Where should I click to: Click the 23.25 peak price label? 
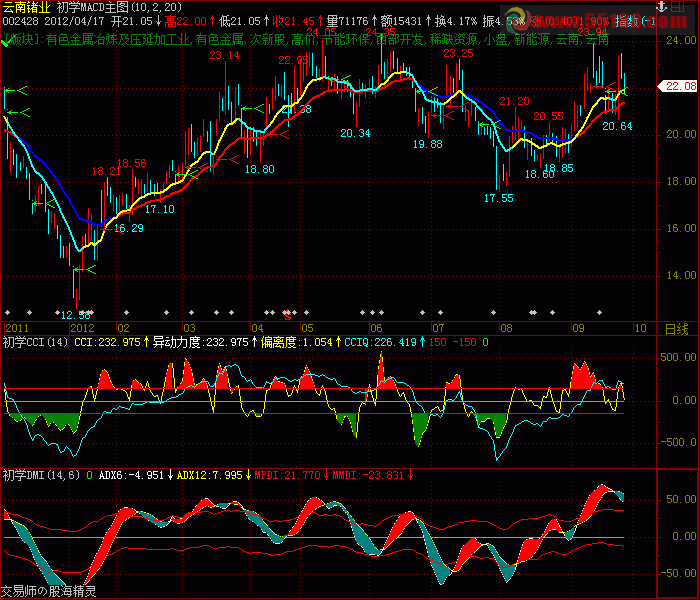pyautogui.click(x=458, y=54)
